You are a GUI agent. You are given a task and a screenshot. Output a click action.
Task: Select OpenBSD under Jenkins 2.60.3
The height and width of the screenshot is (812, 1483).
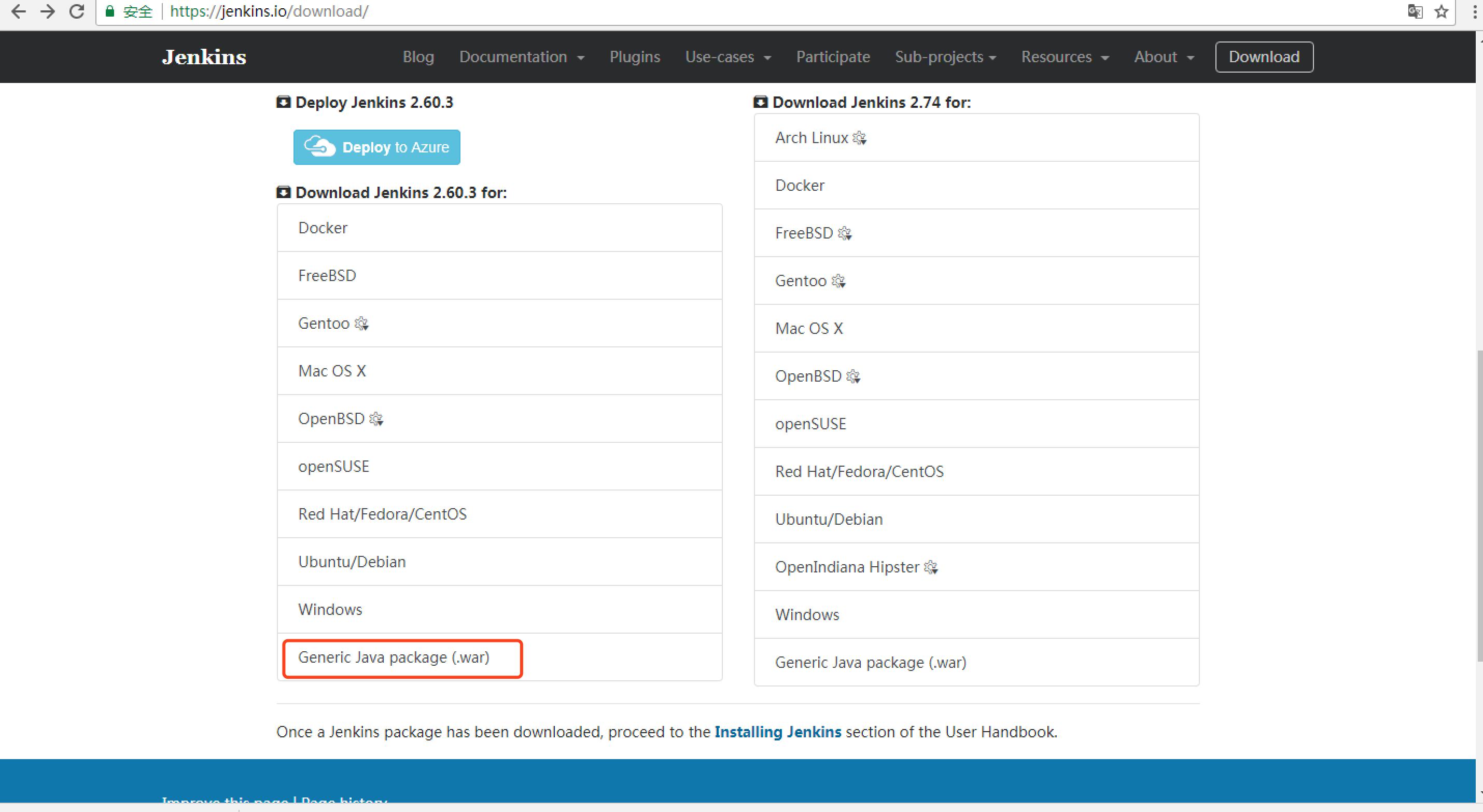499,419
